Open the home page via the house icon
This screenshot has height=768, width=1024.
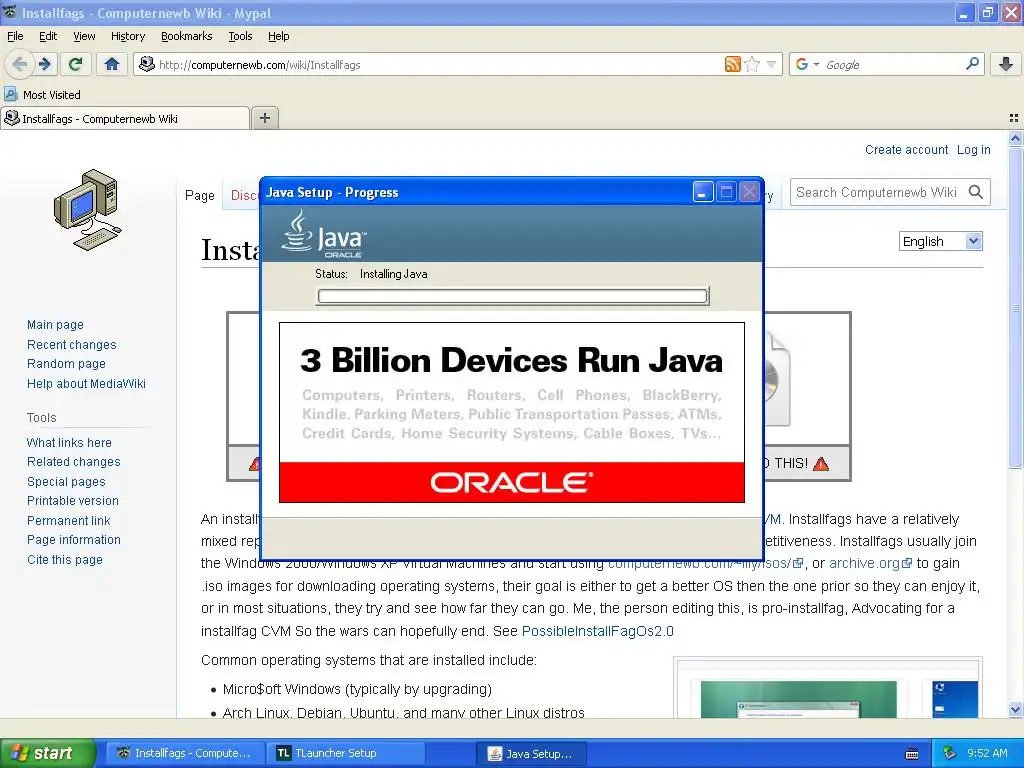[112, 64]
